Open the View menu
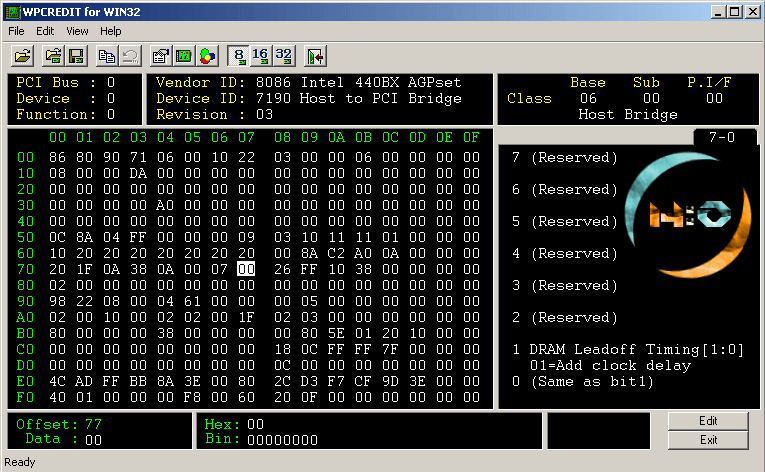The image size is (765, 472). (77, 31)
